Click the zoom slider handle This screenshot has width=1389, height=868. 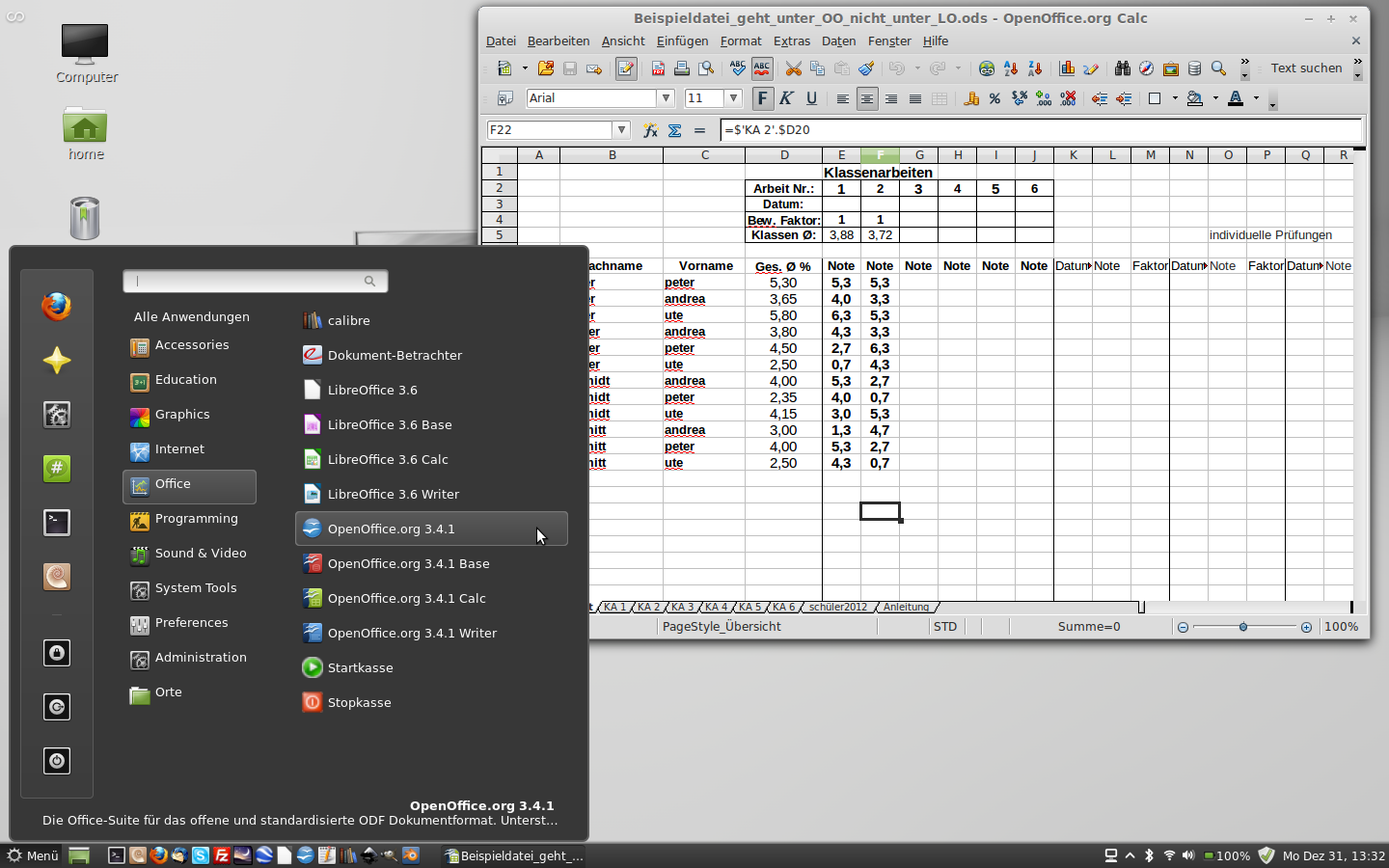coord(1243,627)
